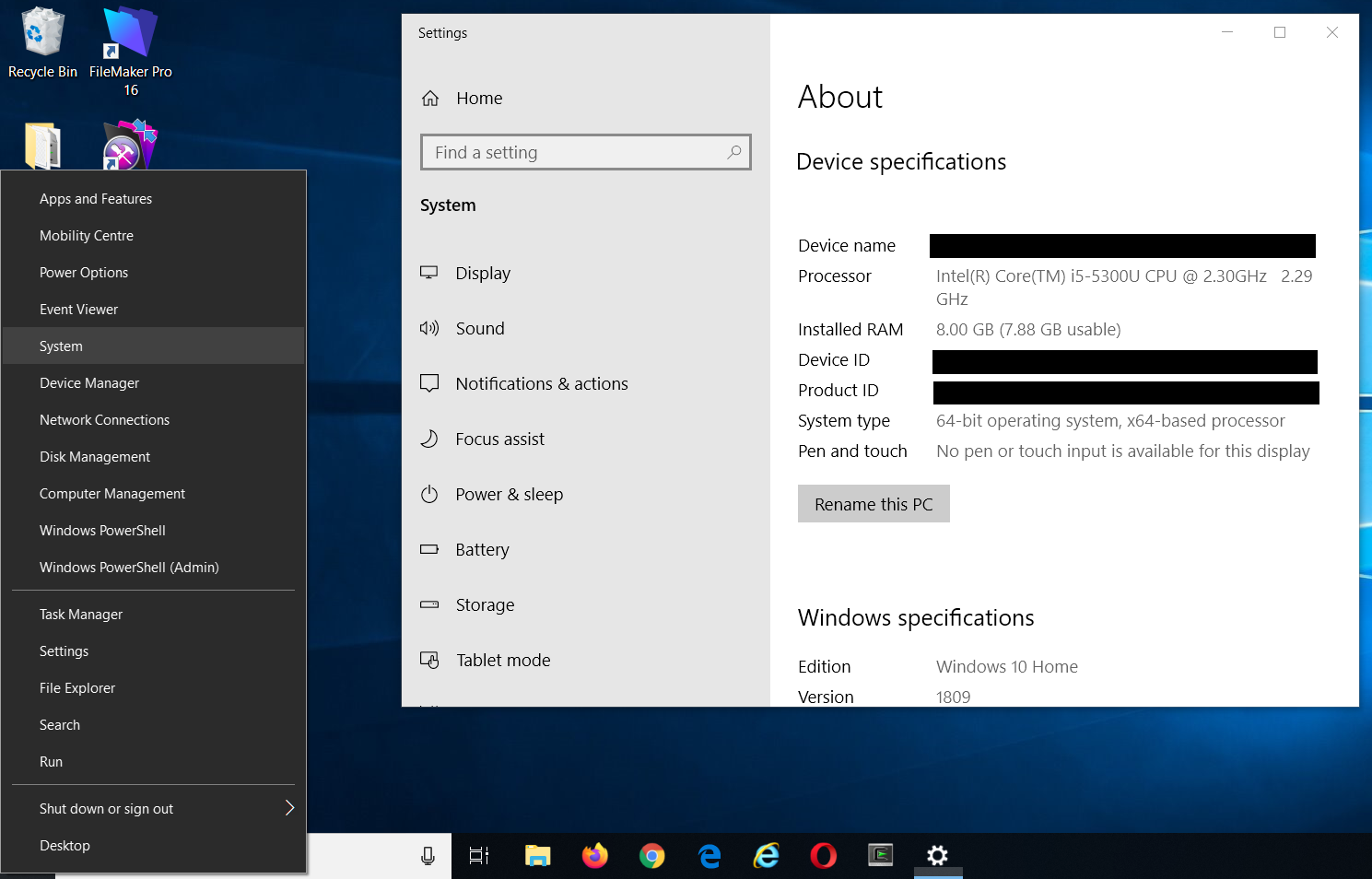Viewport: 1372px width, 879px height.
Task: Click the microphone icon in taskbar search
Action: 428,856
